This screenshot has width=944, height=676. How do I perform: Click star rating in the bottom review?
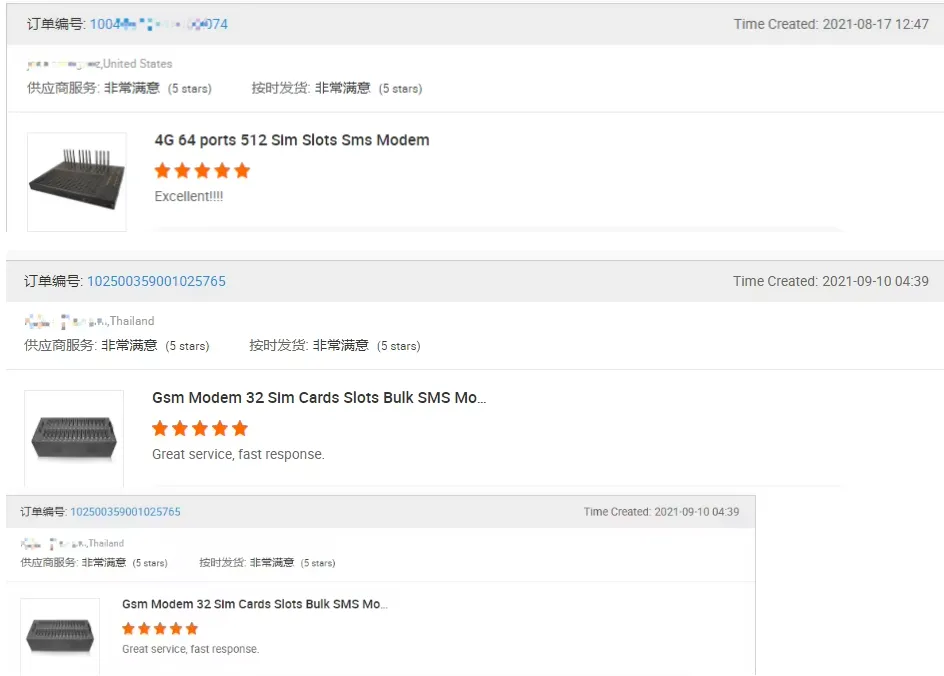(160, 629)
